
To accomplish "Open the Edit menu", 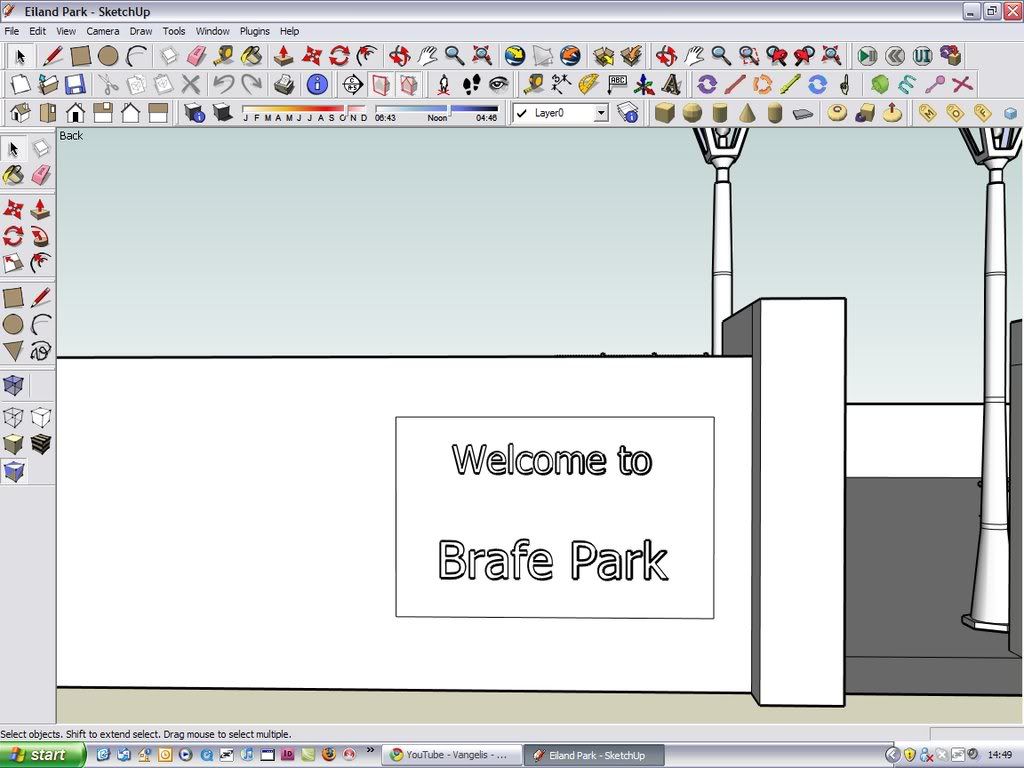I will [37, 31].
